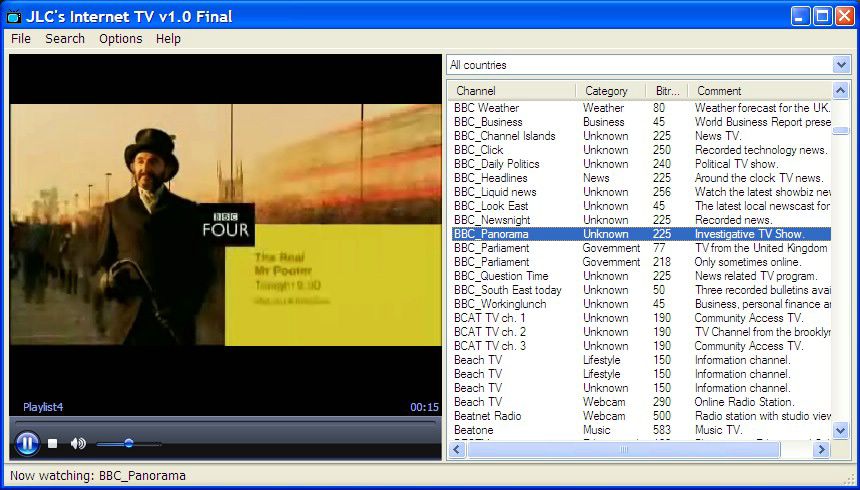Open the Help menu
This screenshot has width=860, height=490.
pos(168,39)
